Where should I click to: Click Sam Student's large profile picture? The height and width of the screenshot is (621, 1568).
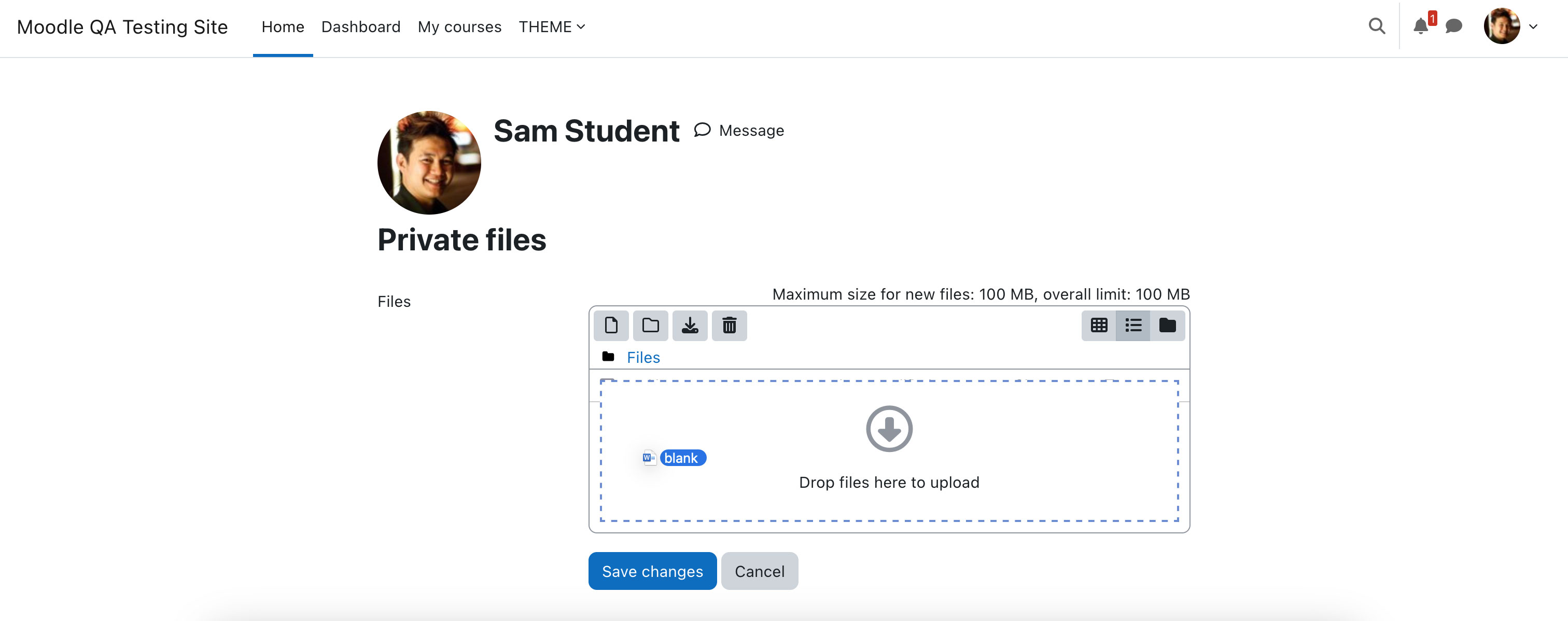[428, 162]
